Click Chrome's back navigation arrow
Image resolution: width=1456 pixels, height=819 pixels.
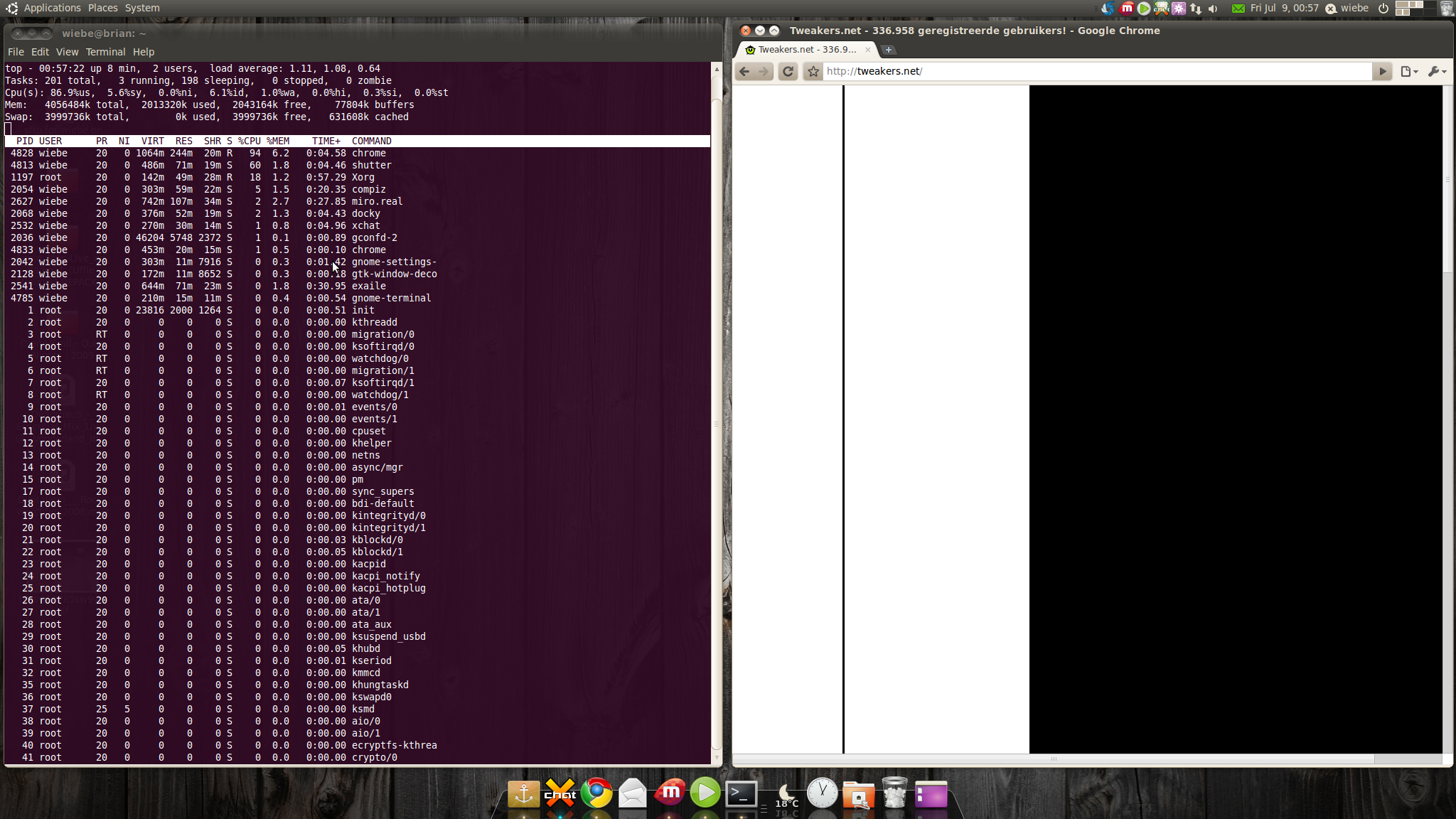click(744, 71)
